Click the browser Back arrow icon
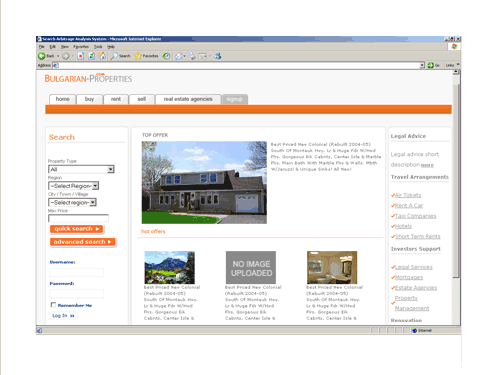This screenshot has height=375, width=500. [42, 56]
